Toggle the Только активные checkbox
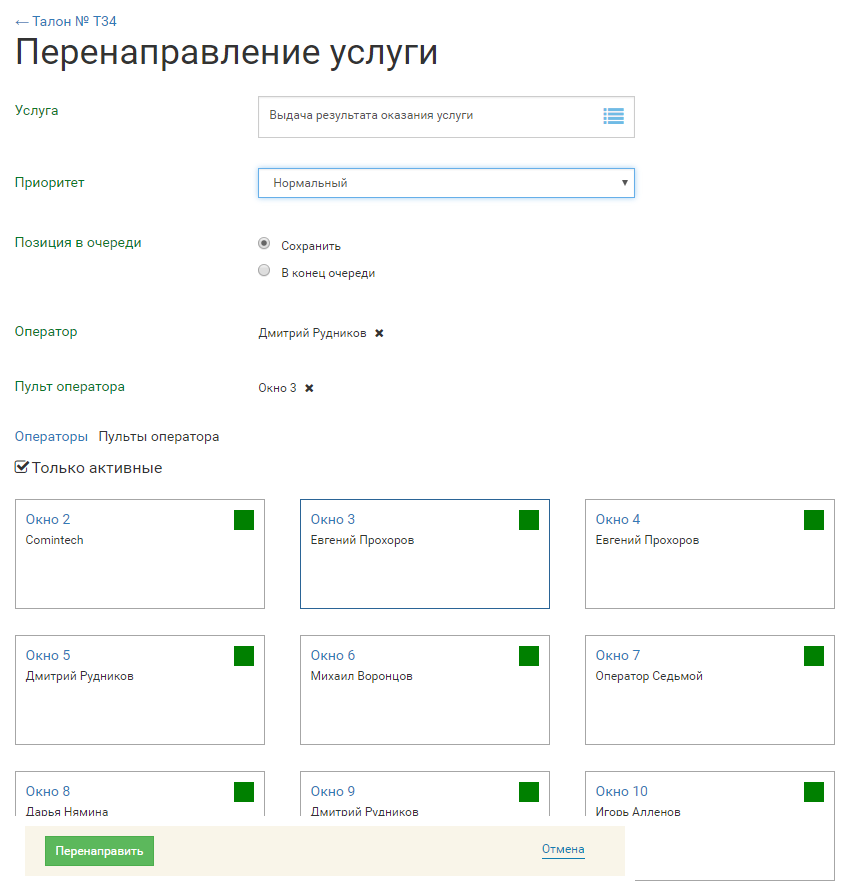854x883 pixels. (x=22, y=467)
